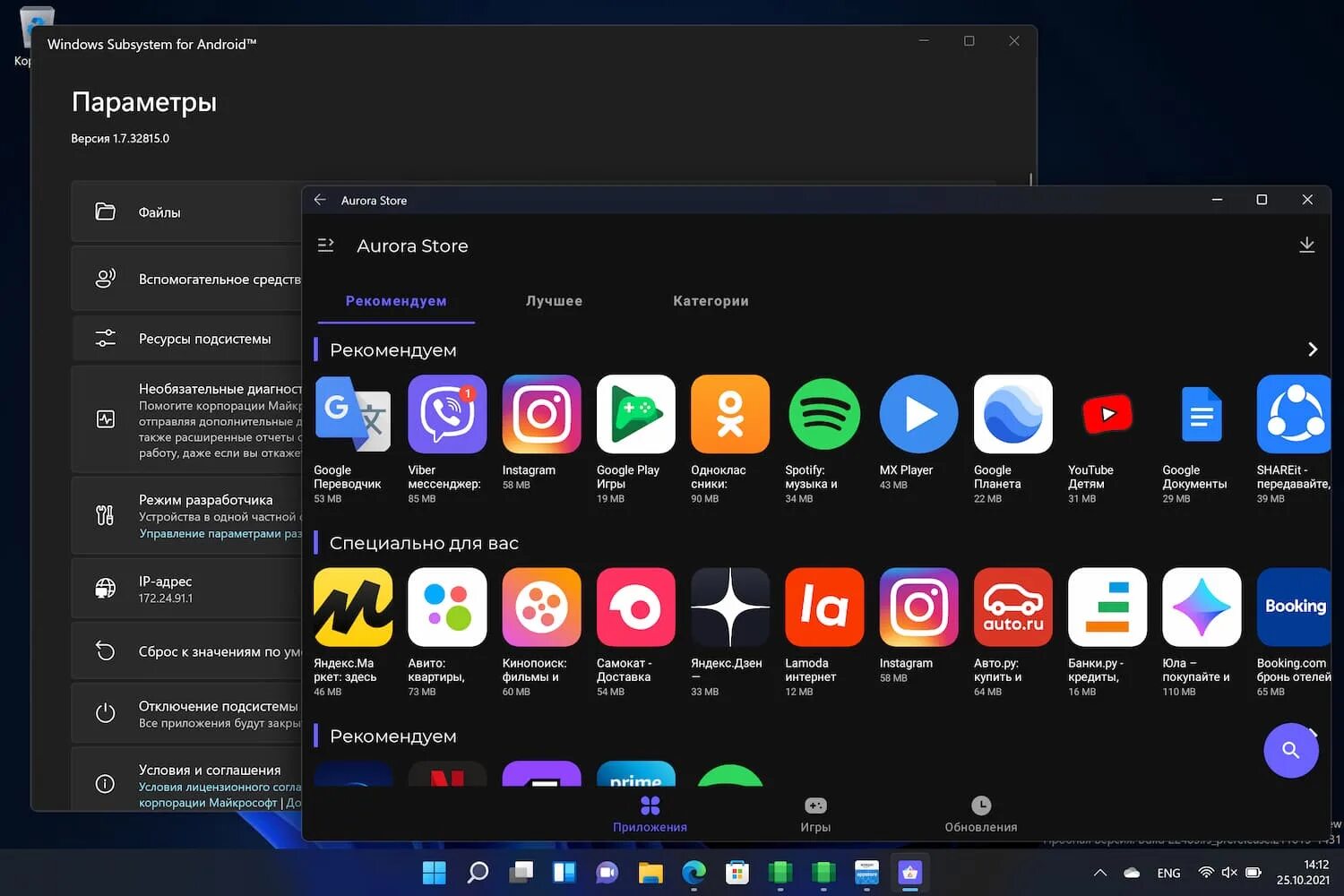Image resolution: width=1344 pixels, height=896 pixels.
Task: Open Microsoft Store from taskbar
Action: point(737,872)
